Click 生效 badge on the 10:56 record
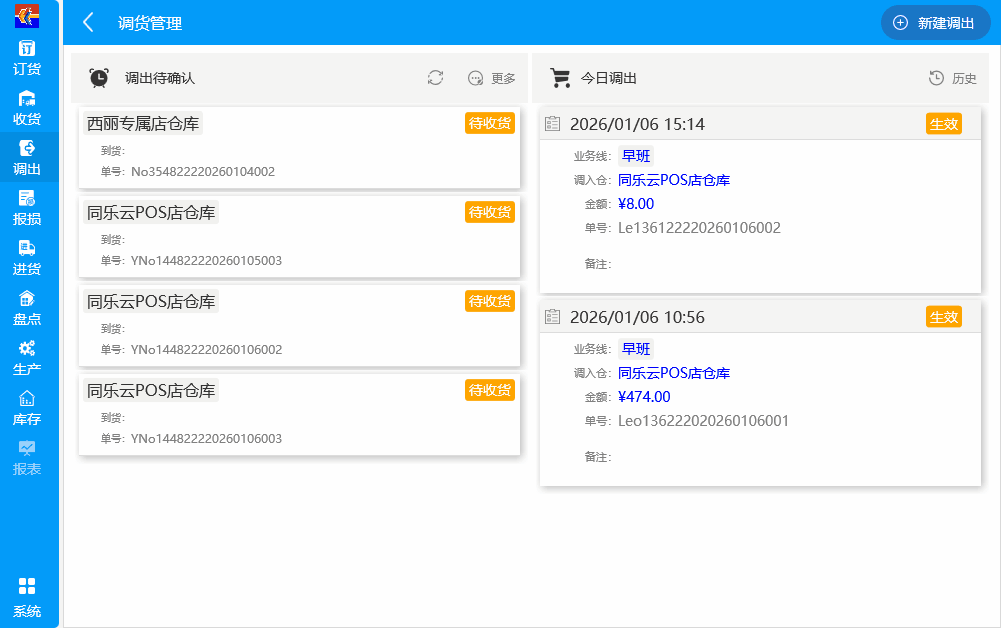The height and width of the screenshot is (628, 1001). tap(944, 317)
